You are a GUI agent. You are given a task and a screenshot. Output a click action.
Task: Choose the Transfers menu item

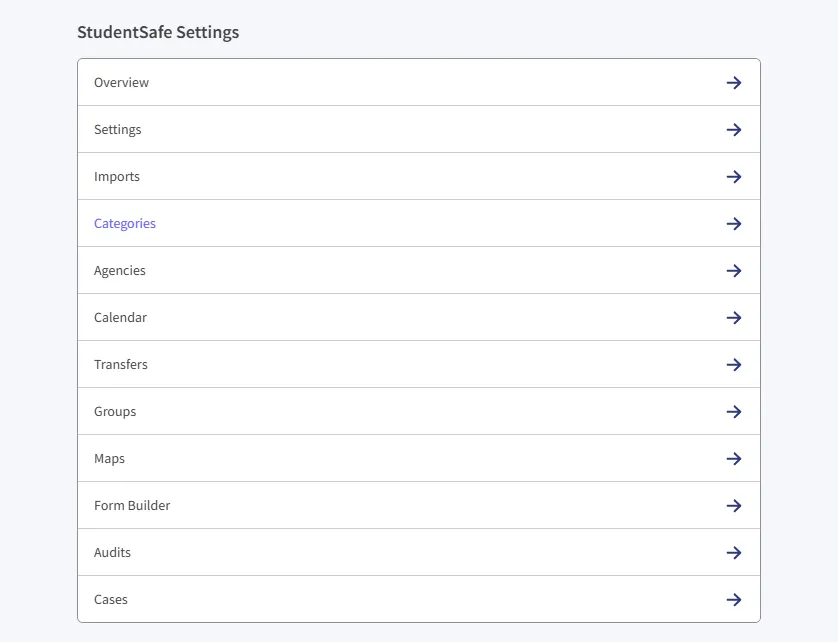(x=418, y=365)
